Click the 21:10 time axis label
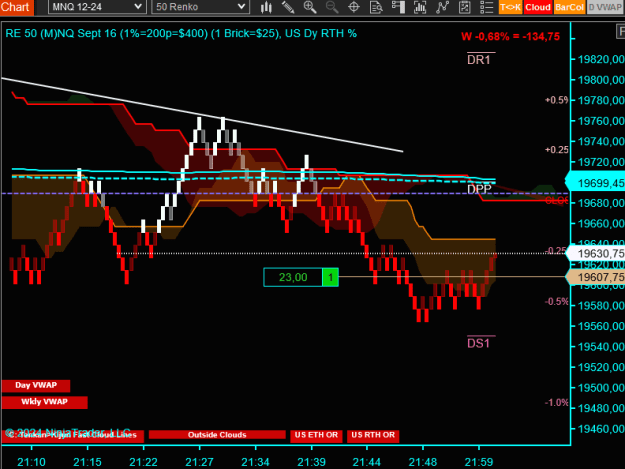Viewport: 625px width, 469px height. [x=31, y=462]
